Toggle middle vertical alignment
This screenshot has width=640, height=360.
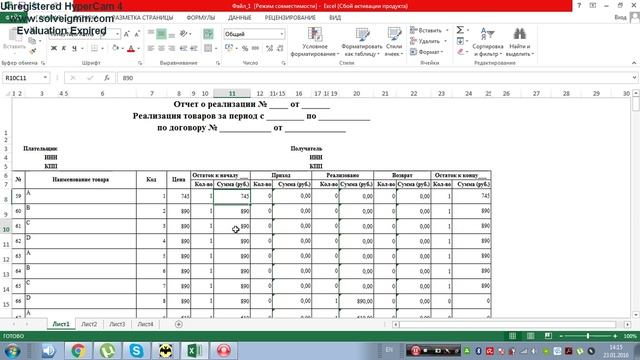point(161,34)
